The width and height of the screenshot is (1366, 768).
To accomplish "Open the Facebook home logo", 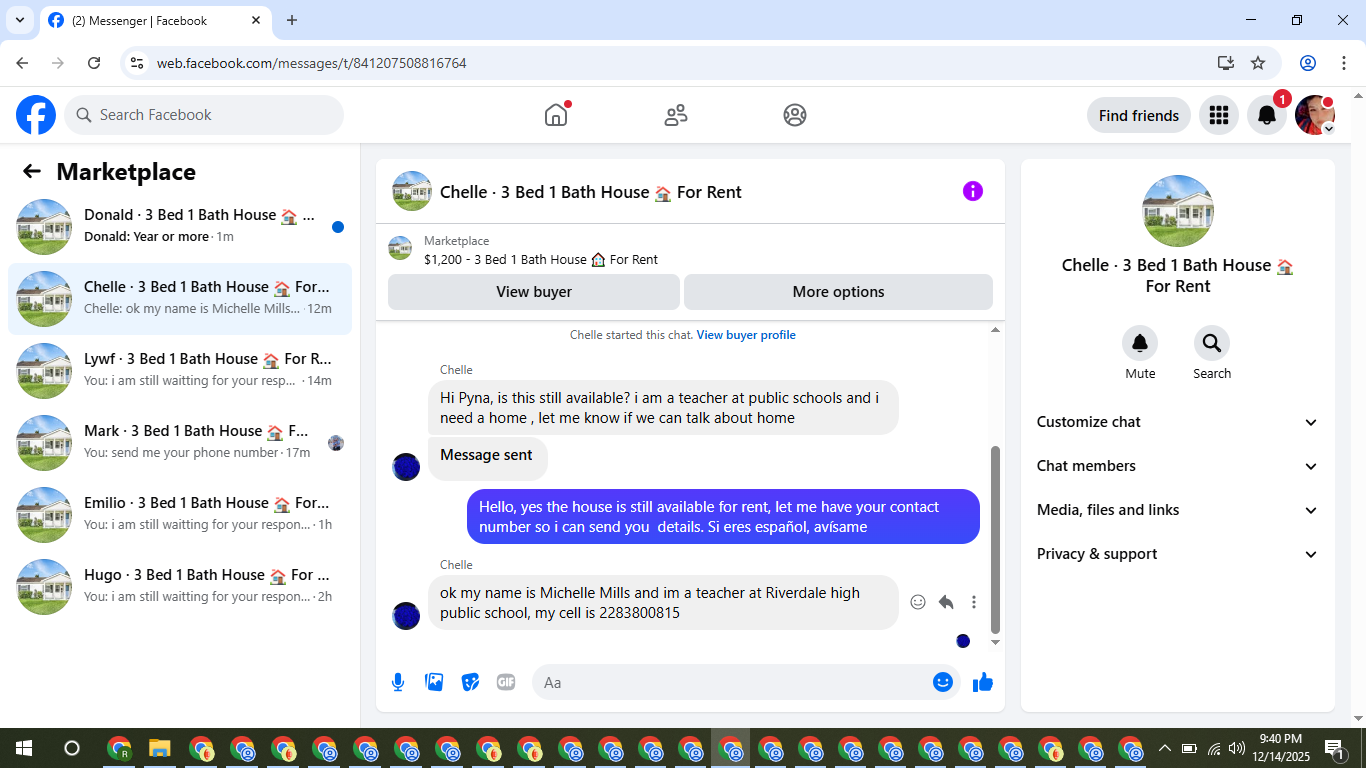I will [x=36, y=115].
